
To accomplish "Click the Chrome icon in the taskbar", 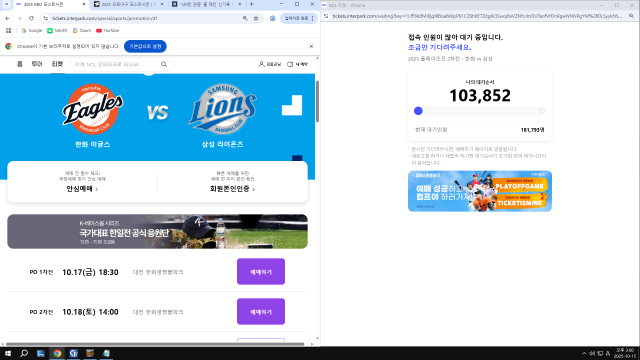I will click(57, 353).
